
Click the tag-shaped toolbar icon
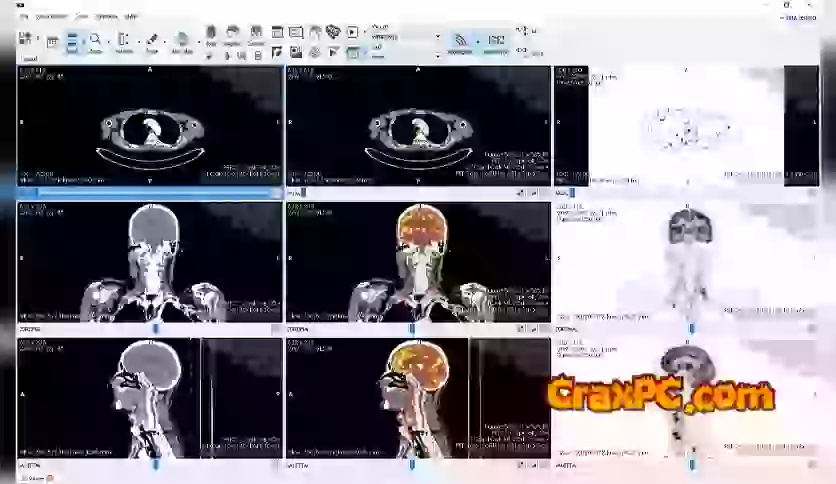pos(333,32)
